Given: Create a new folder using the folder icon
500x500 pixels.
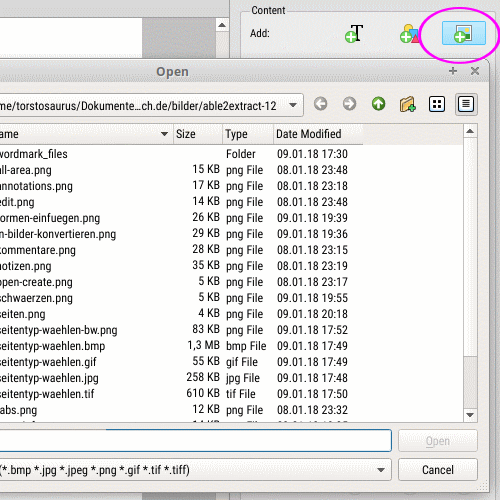Looking at the screenshot, I should click(407, 104).
